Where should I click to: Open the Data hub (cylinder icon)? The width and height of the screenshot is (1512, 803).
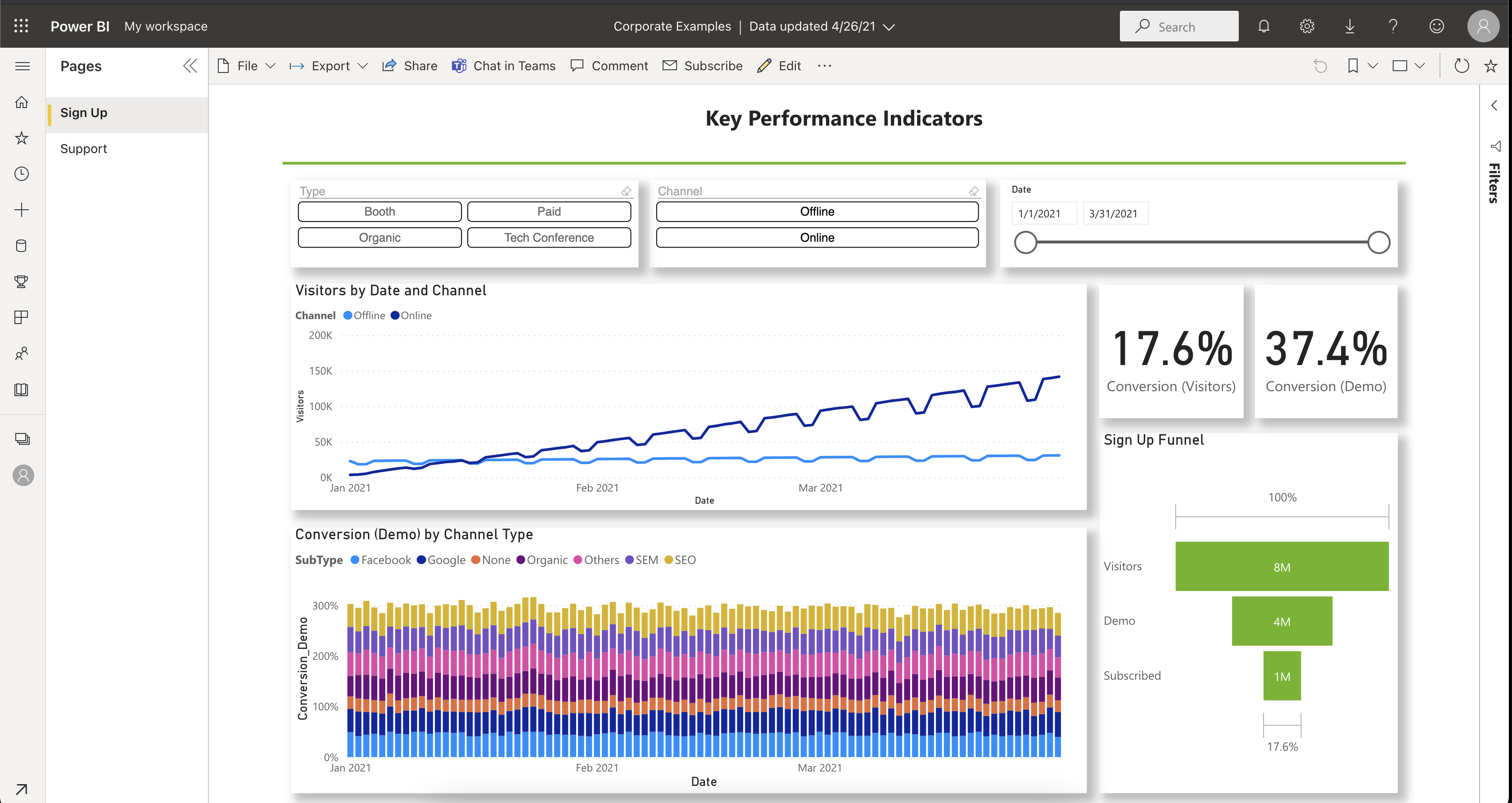[21, 245]
